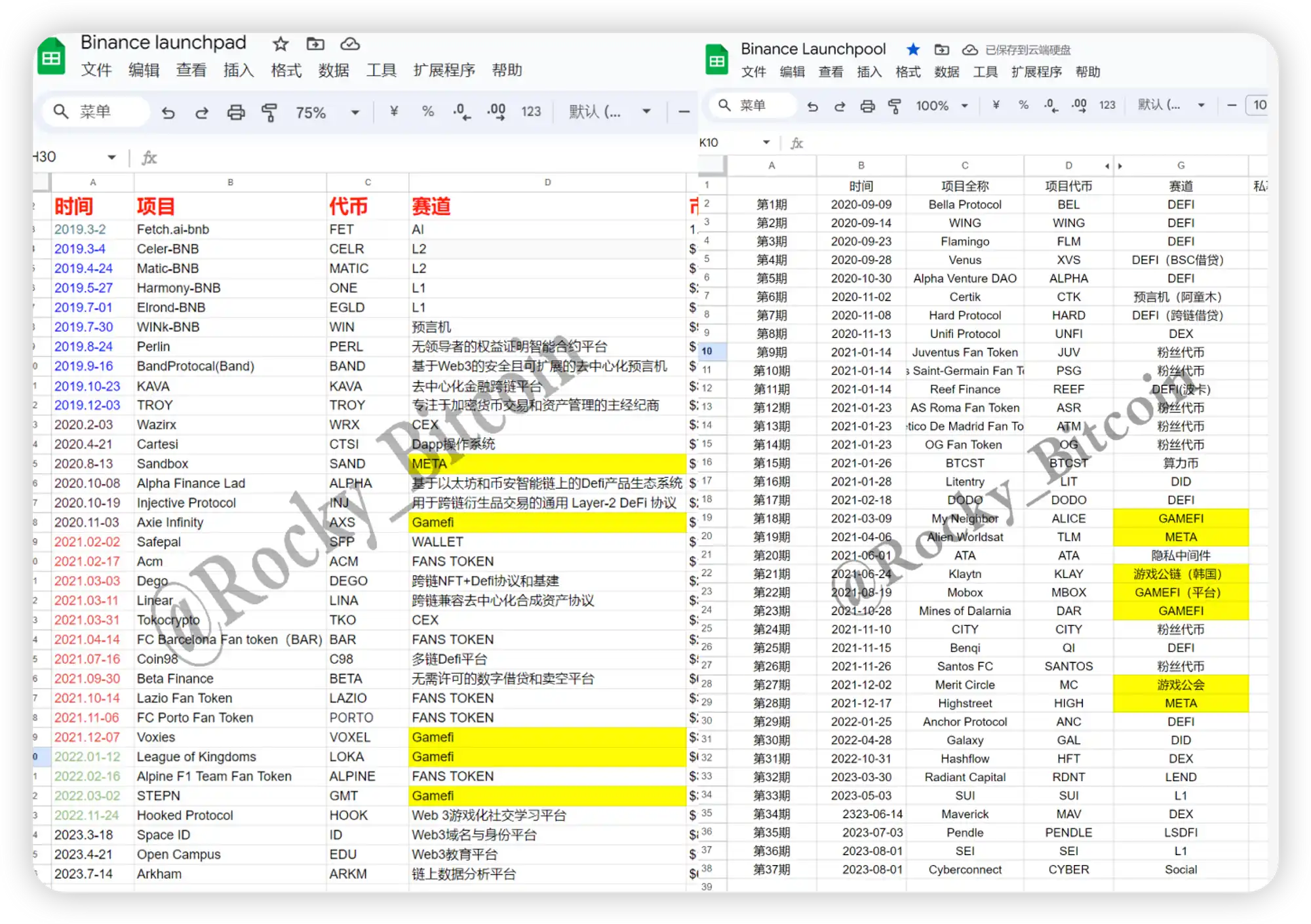Click the PENDLE token cell

[1068, 833]
